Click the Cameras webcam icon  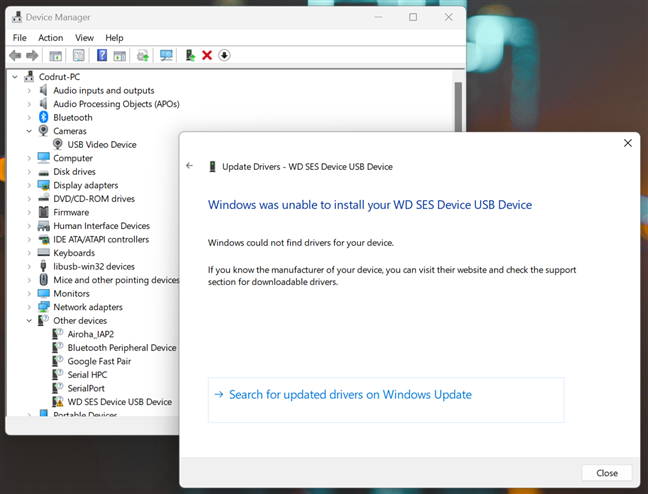click(43, 131)
